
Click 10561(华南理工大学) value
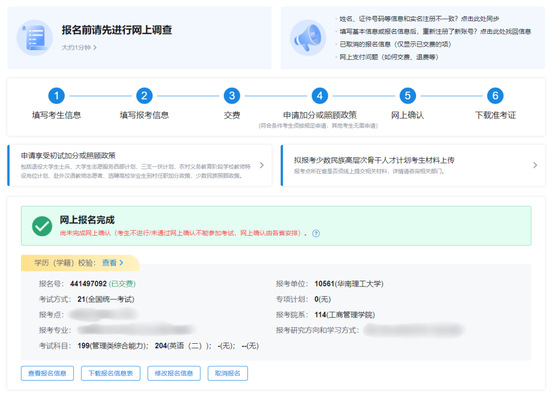coord(349,284)
